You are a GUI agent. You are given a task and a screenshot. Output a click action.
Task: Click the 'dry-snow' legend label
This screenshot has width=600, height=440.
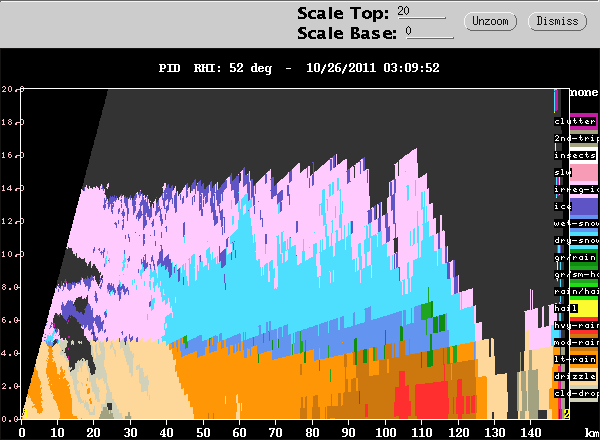(x=576, y=240)
